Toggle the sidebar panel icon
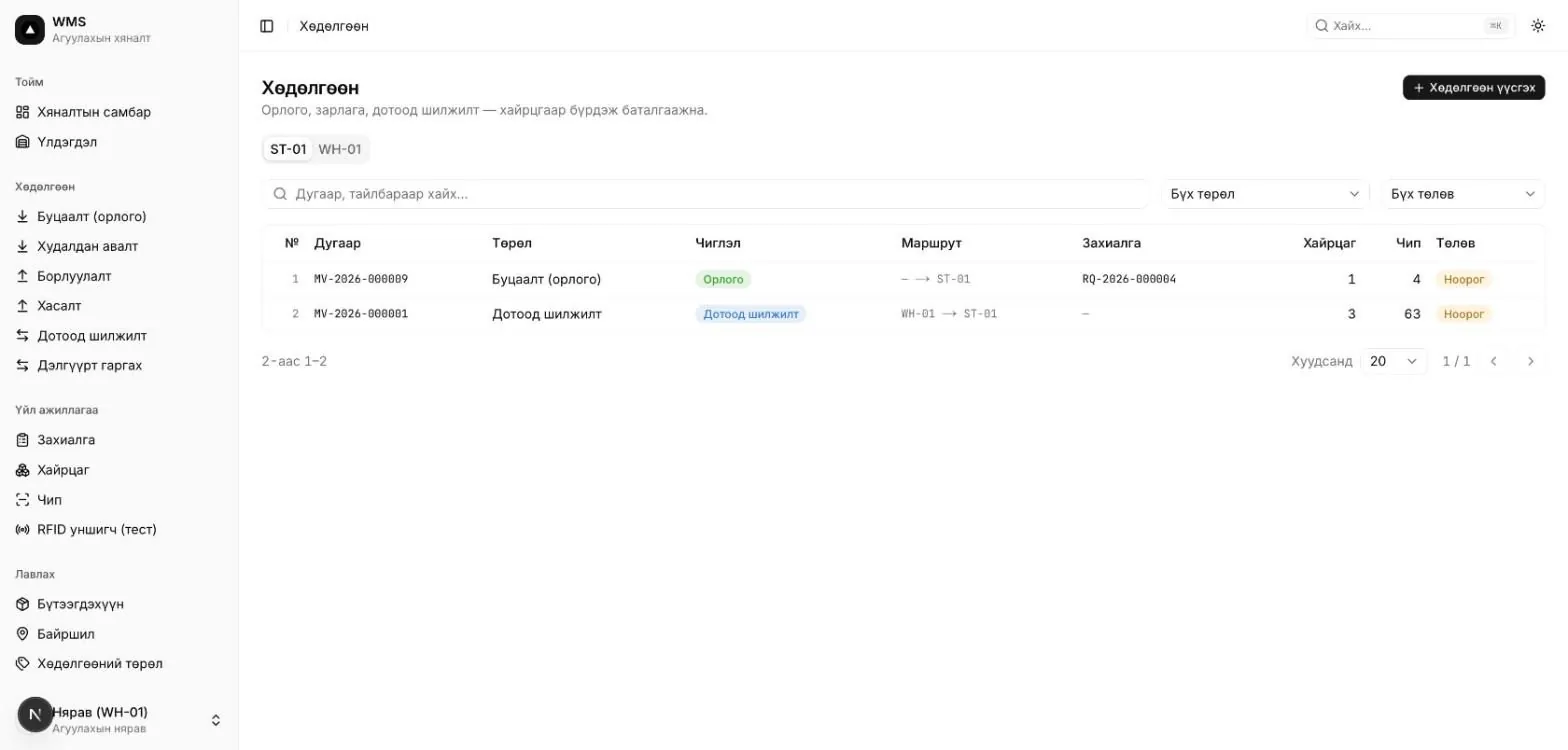The width and height of the screenshot is (1568, 750). [267, 26]
